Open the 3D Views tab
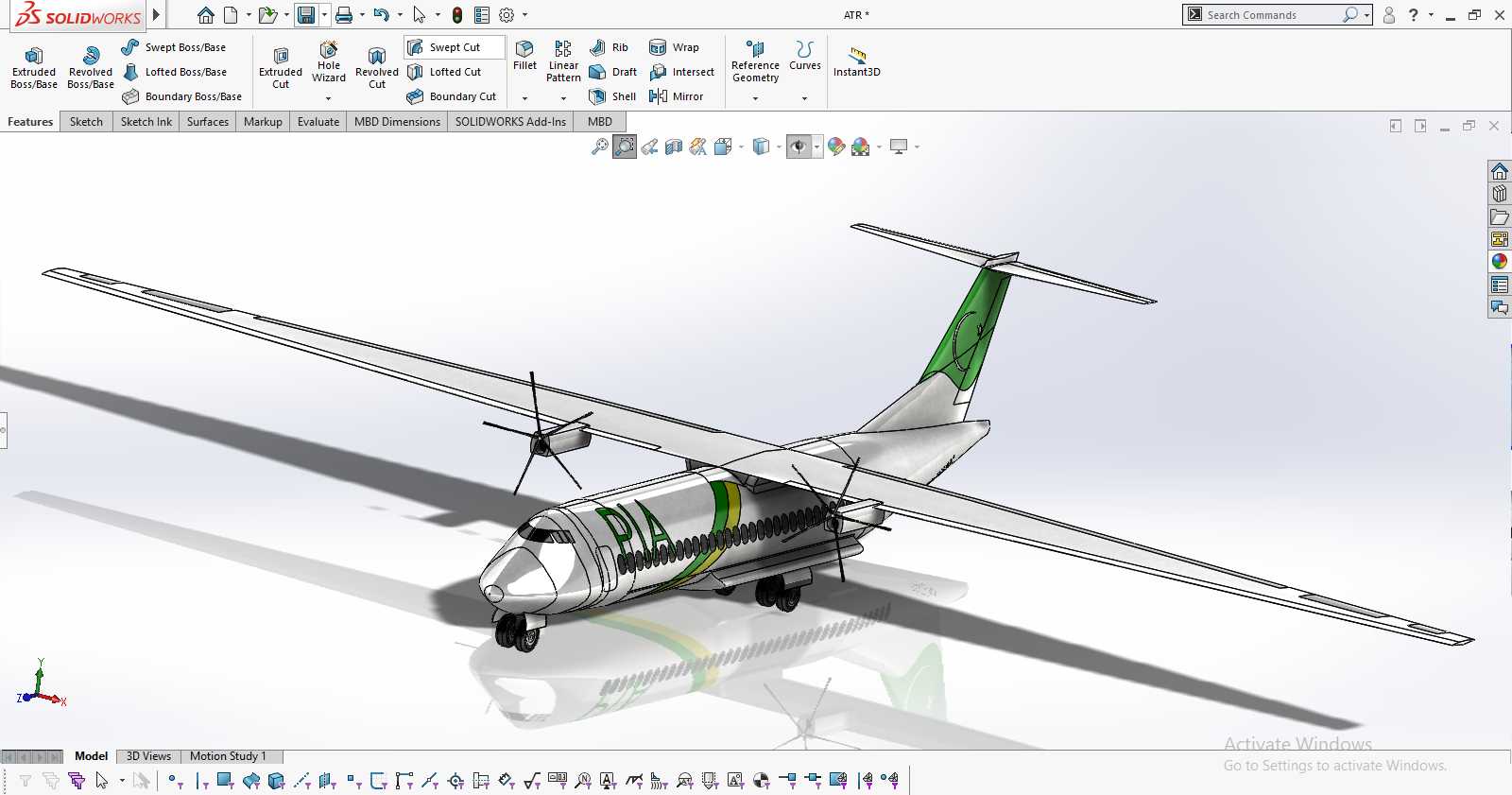The width and height of the screenshot is (1512, 795). coord(149,756)
